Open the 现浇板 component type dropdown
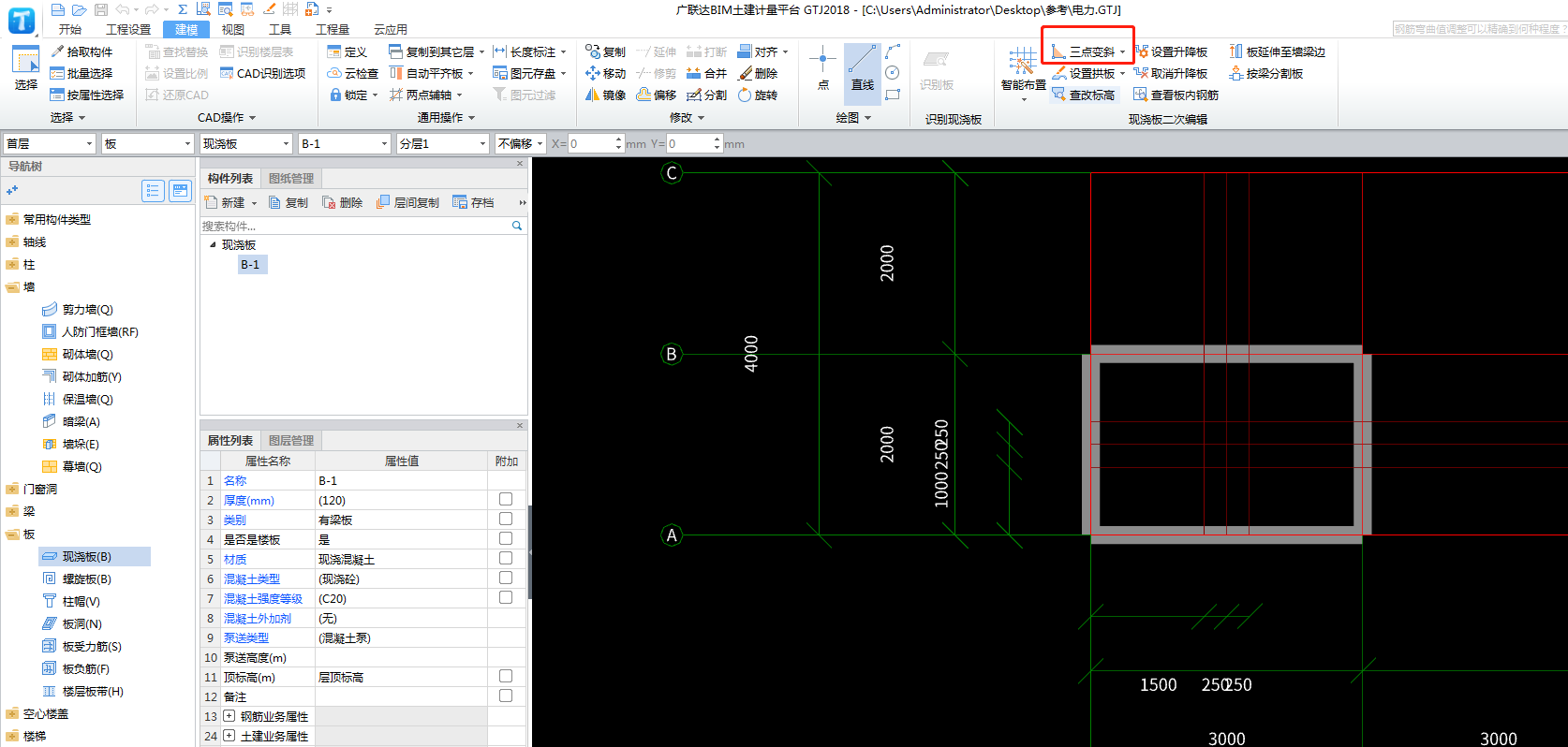Viewport: 1568px width, 747px height. [246, 143]
